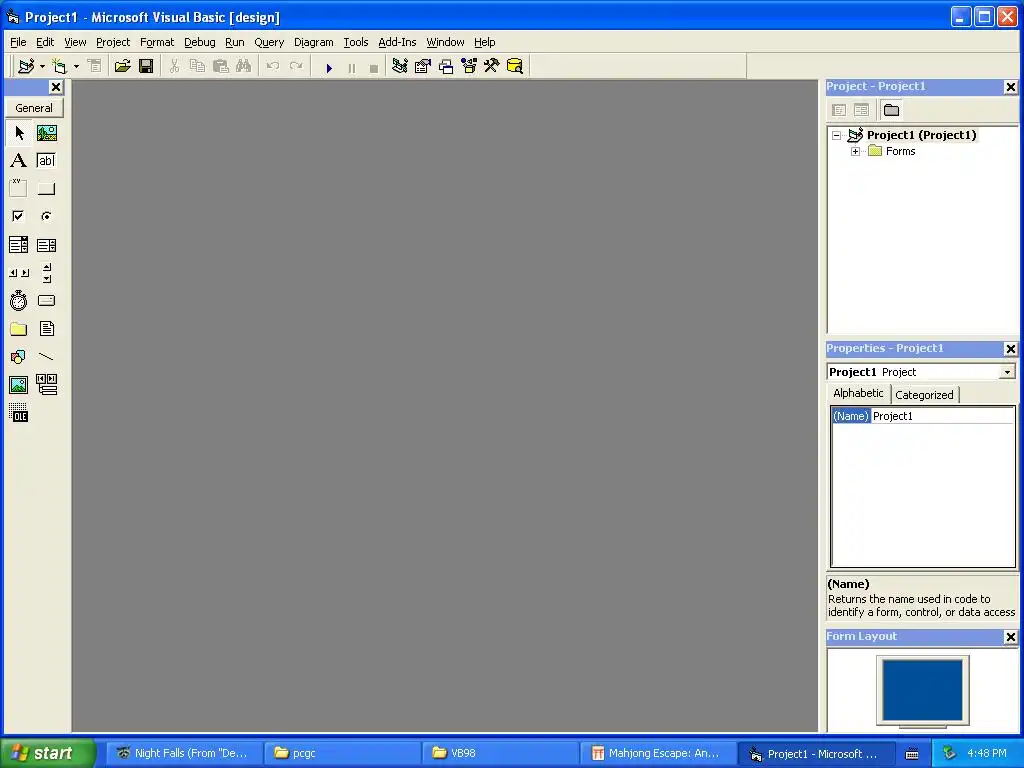This screenshot has width=1024, height=768.
Task: Open the Object Browser toolbar icon
Action: (469, 66)
